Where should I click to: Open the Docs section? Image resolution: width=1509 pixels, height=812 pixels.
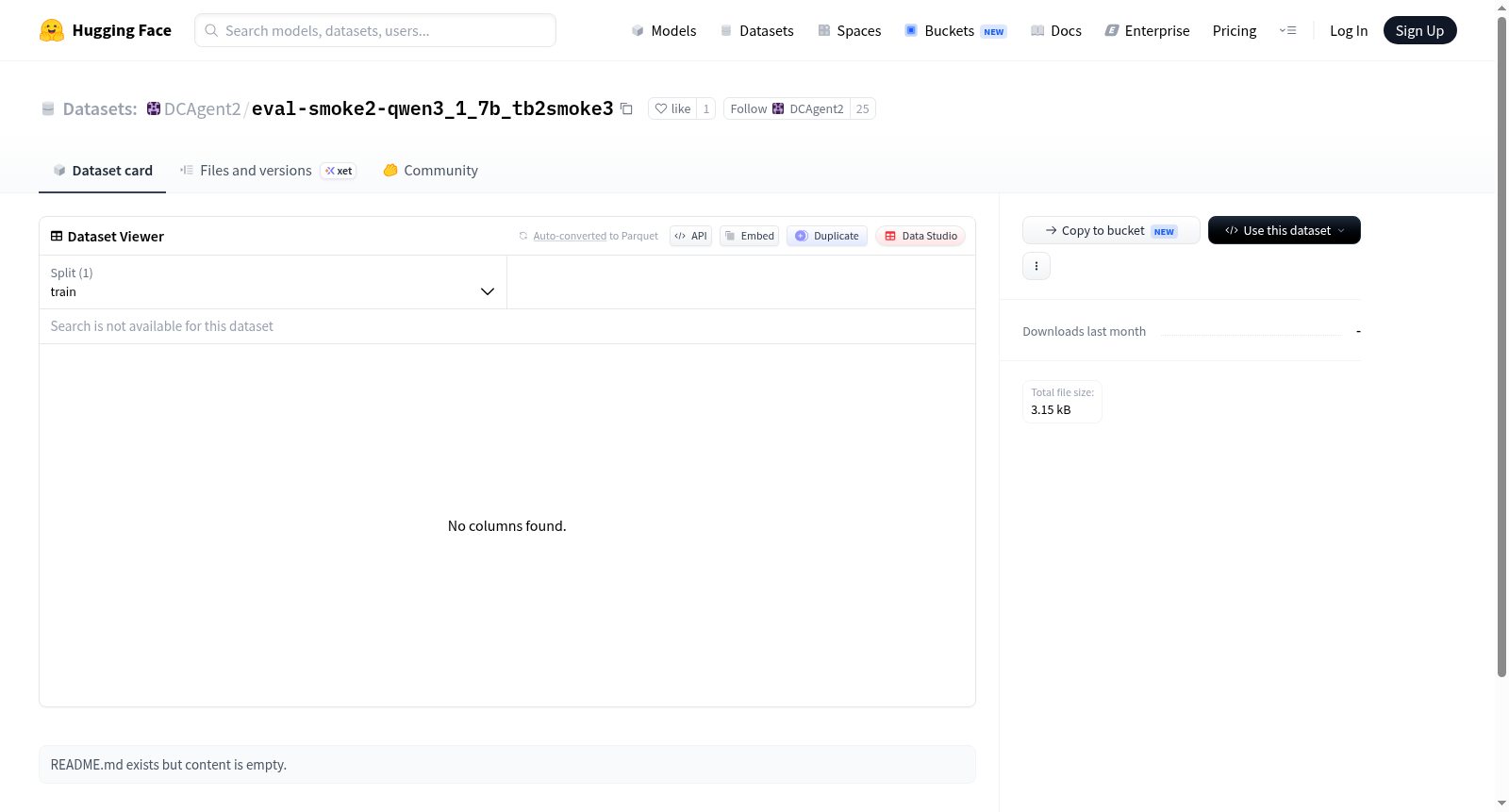pos(1055,30)
